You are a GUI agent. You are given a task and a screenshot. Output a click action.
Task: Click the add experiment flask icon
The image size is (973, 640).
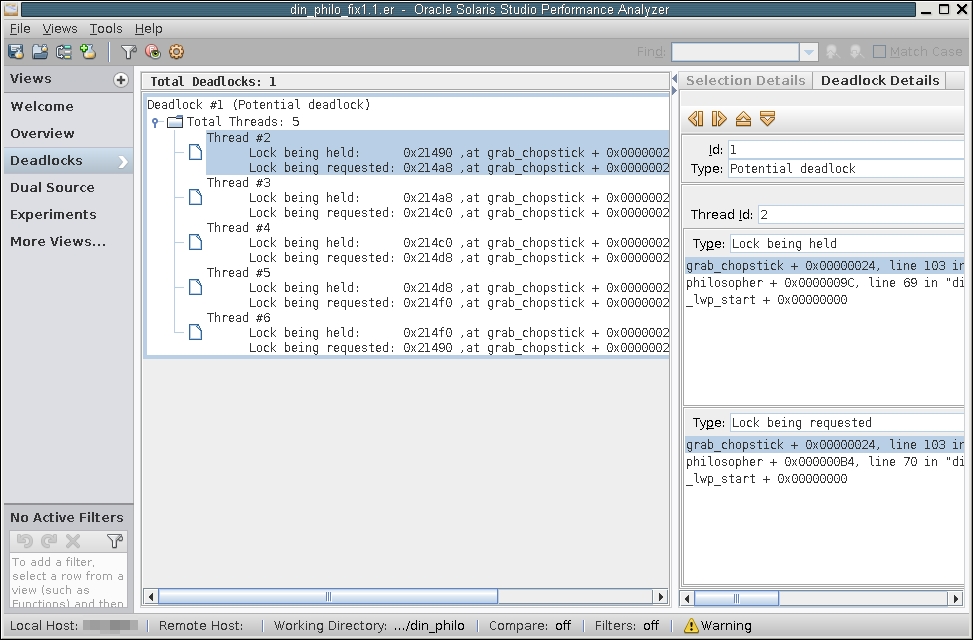pyautogui.click(x=88, y=52)
